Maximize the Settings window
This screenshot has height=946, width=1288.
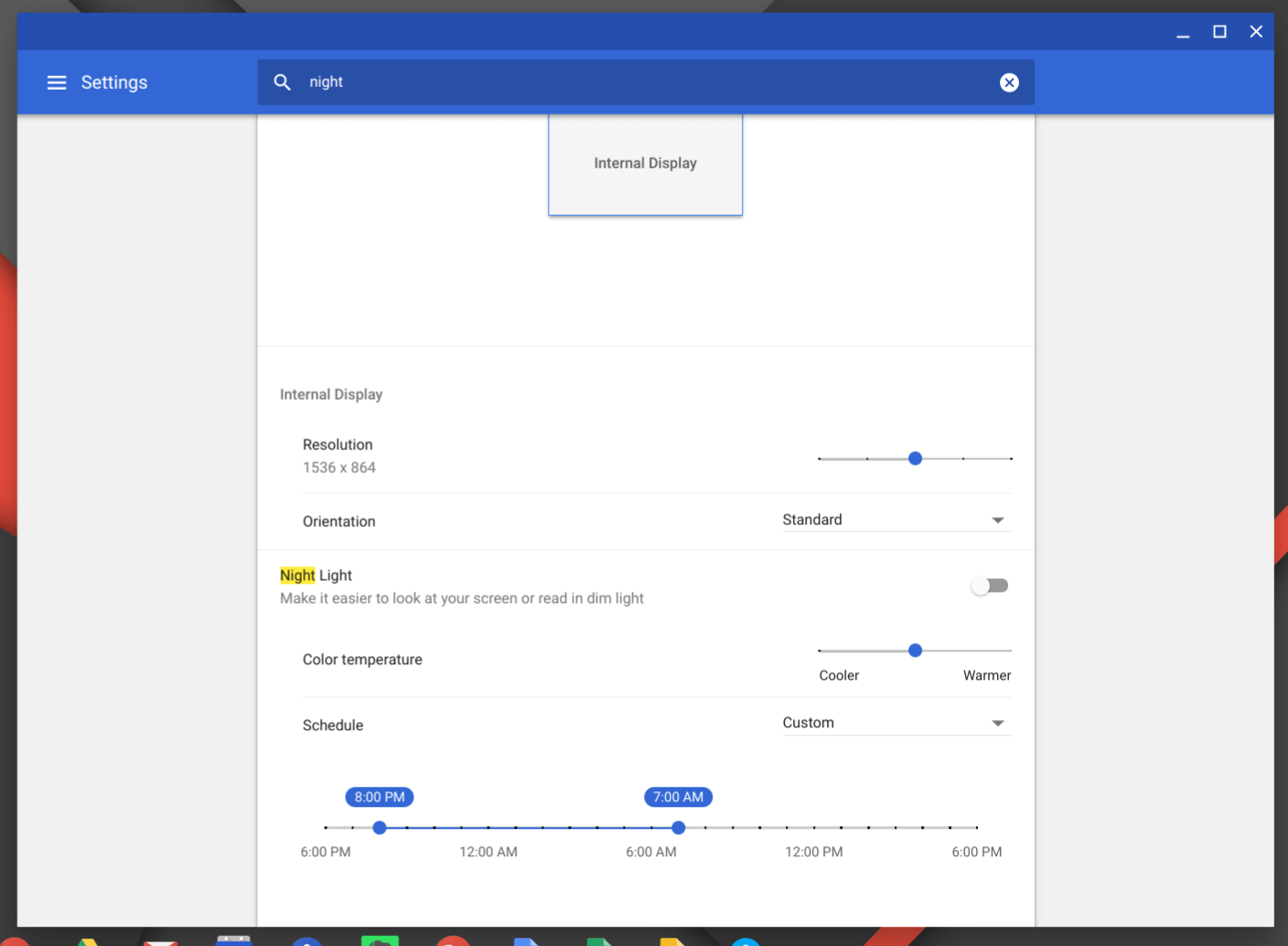(x=1219, y=32)
